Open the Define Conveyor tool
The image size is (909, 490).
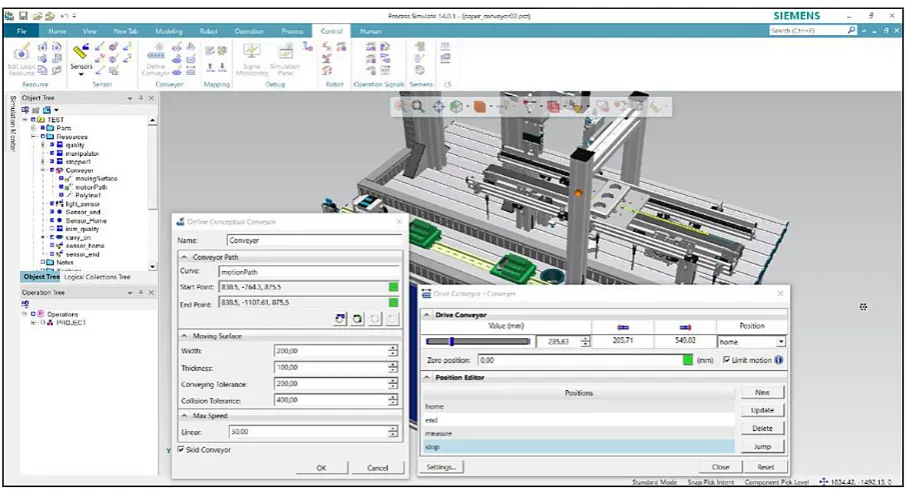point(155,56)
